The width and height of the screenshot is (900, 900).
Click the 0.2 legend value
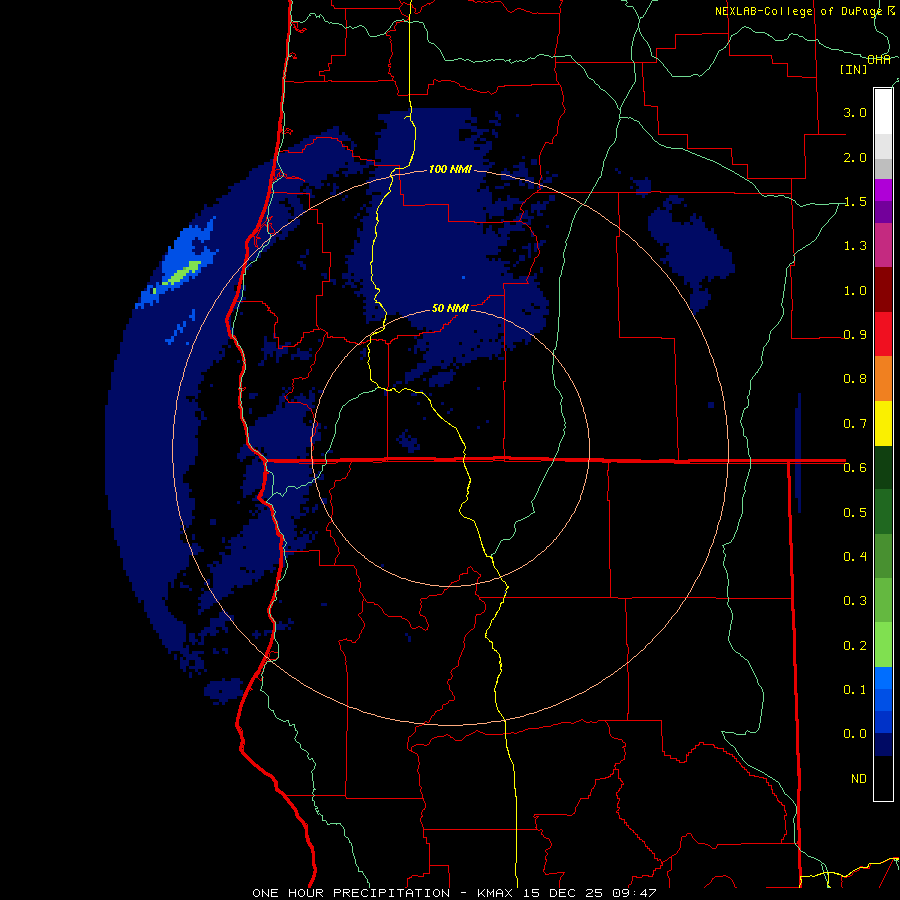pos(855,645)
